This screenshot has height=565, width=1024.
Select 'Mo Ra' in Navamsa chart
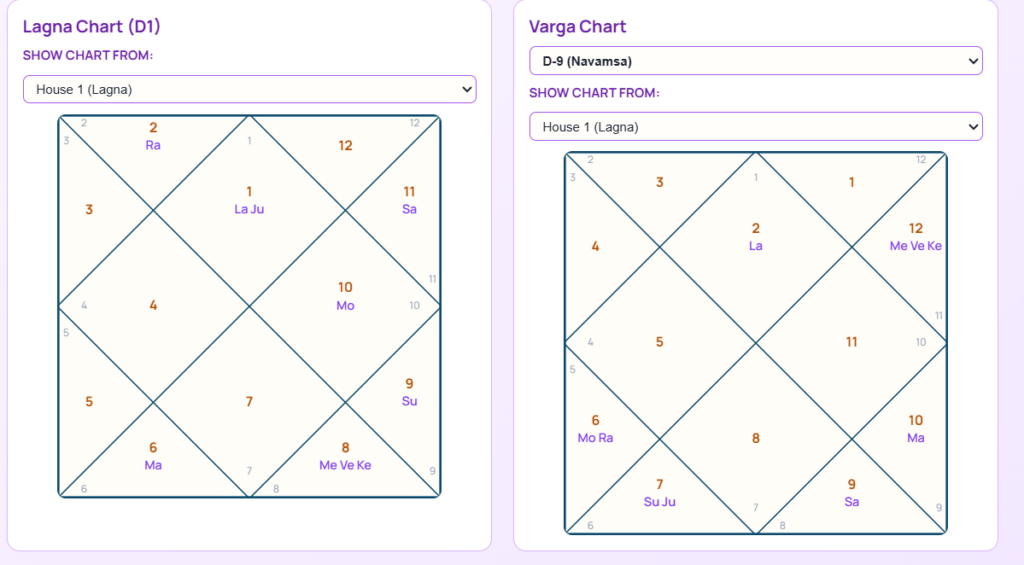pyautogui.click(x=595, y=438)
